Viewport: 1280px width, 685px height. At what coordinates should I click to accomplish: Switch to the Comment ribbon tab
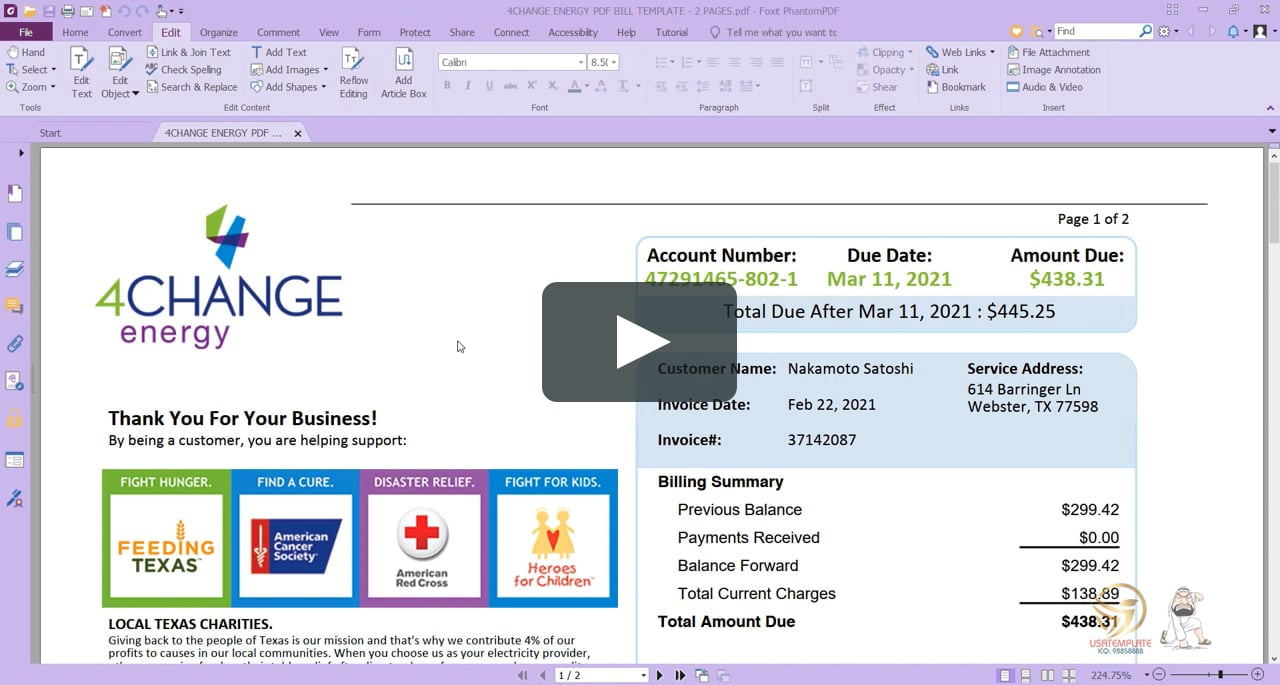pos(278,32)
